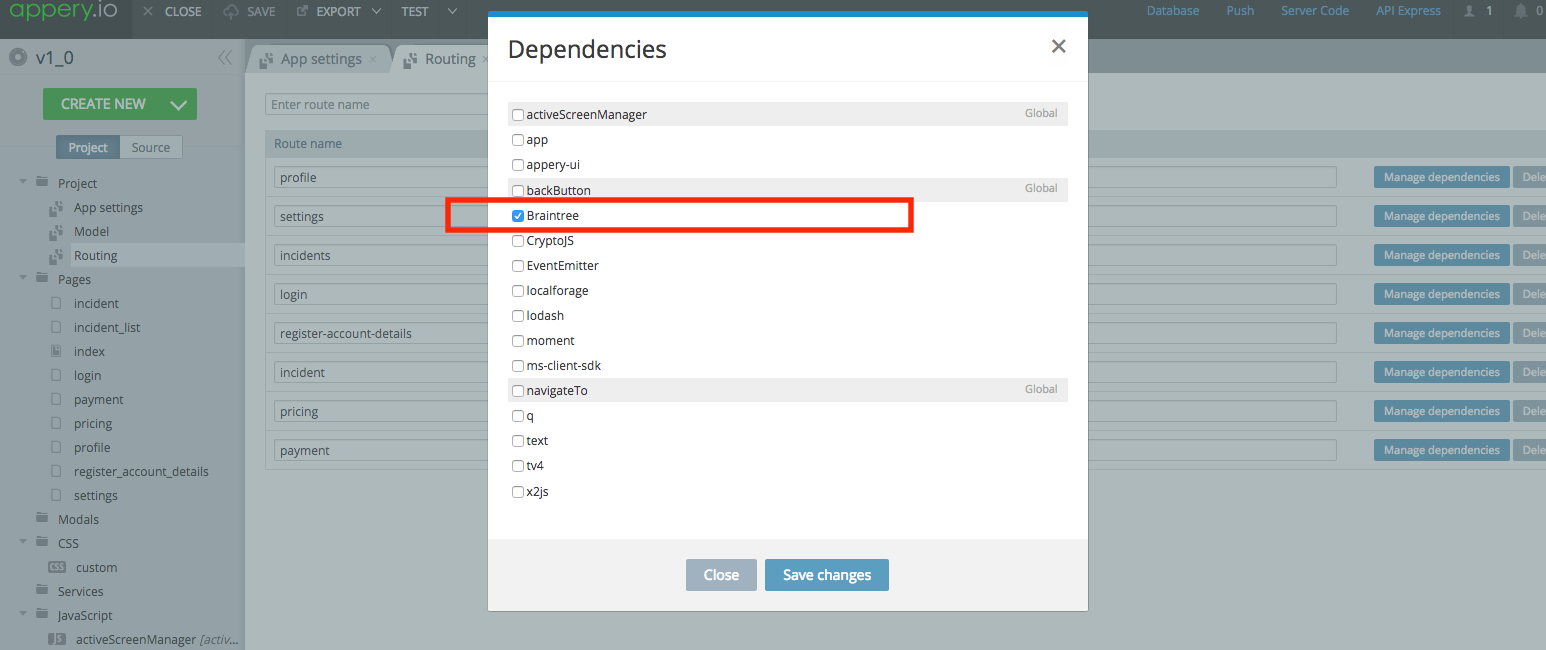
Task: Tick the moment dependency checkbox
Action: point(518,341)
